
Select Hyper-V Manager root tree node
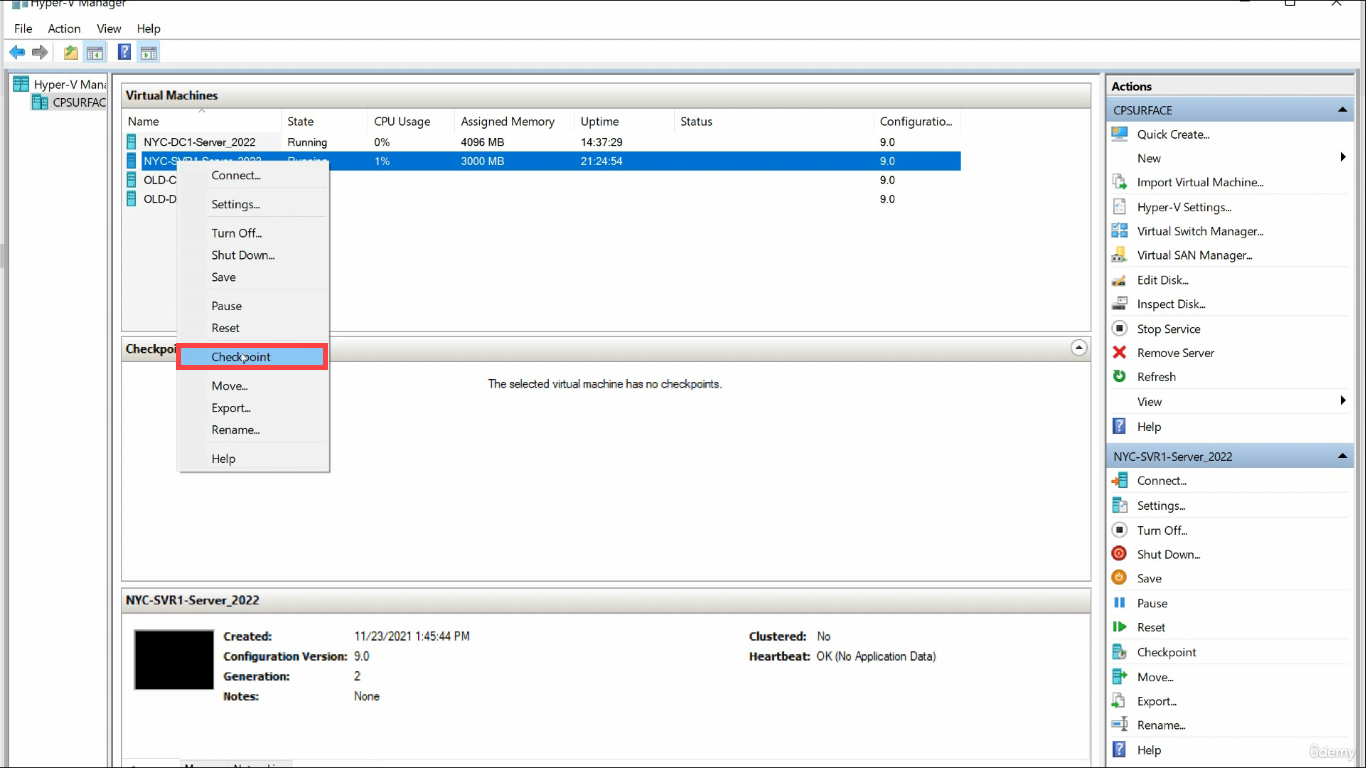[60, 85]
